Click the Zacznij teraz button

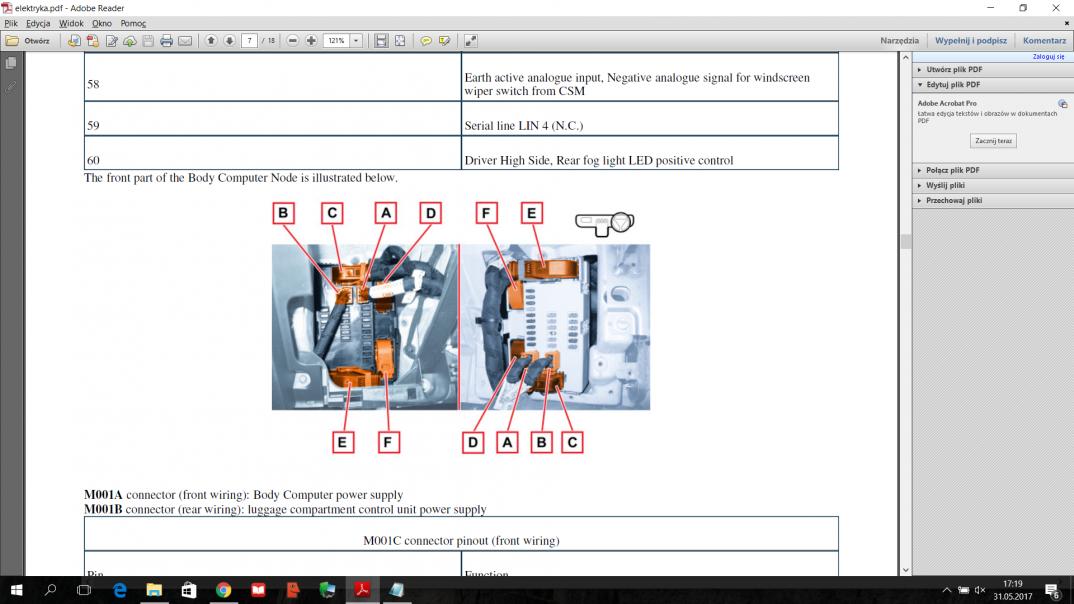pyautogui.click(x=993, y=141)
